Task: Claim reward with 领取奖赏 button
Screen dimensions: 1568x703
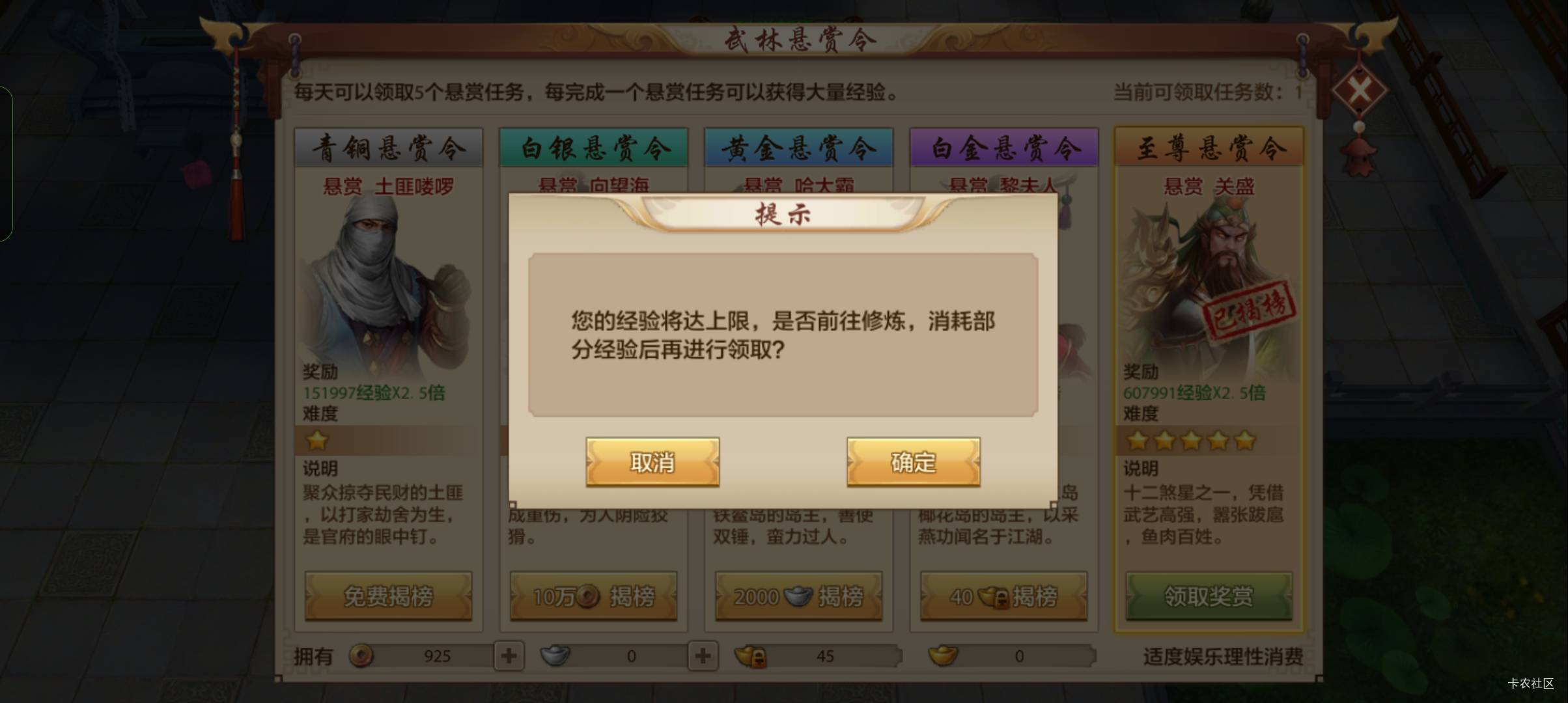Action: pyautogui.click(x=1209, y=596)
